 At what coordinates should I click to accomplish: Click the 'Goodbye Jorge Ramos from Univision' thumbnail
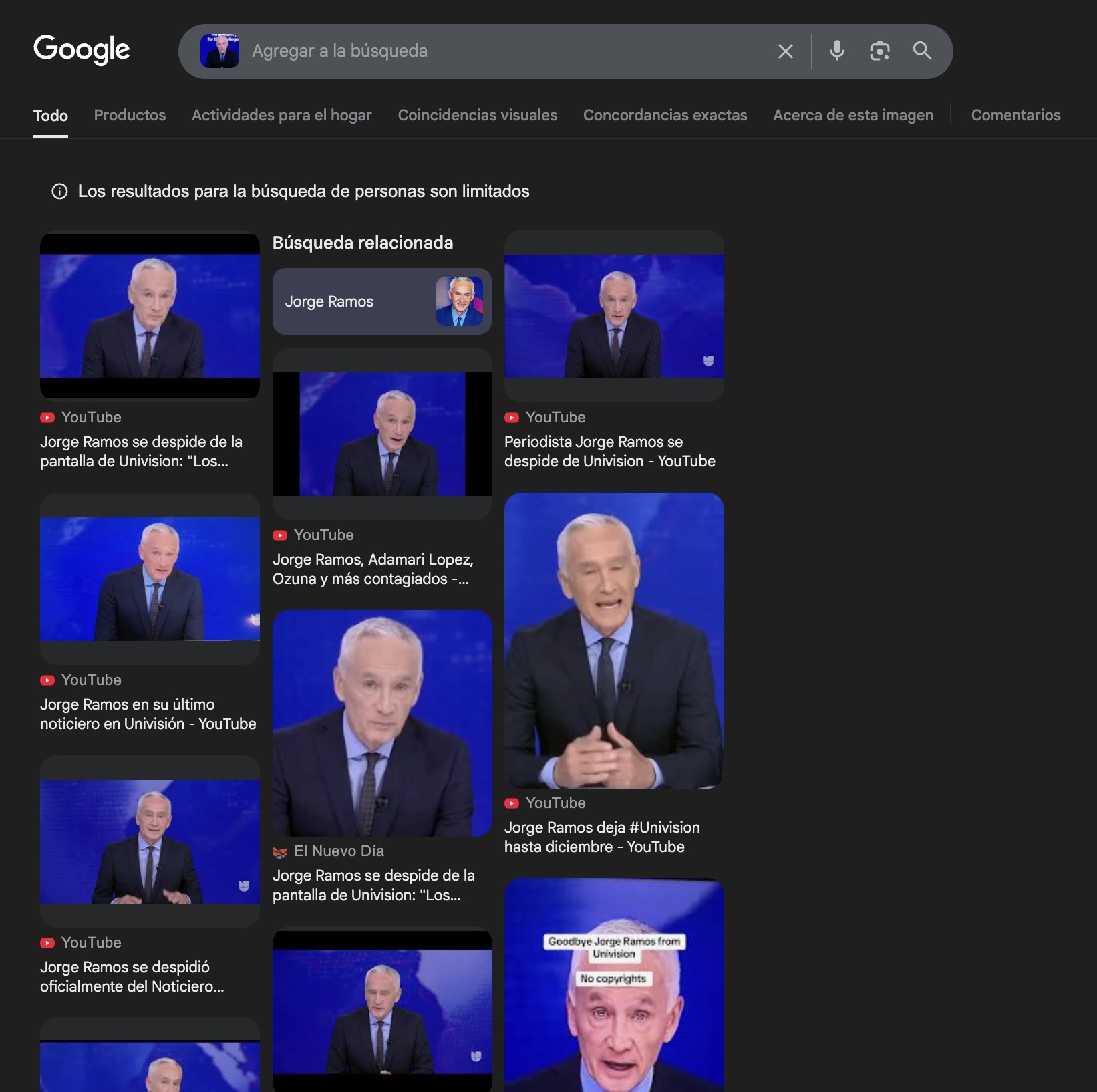pos(614,985)
